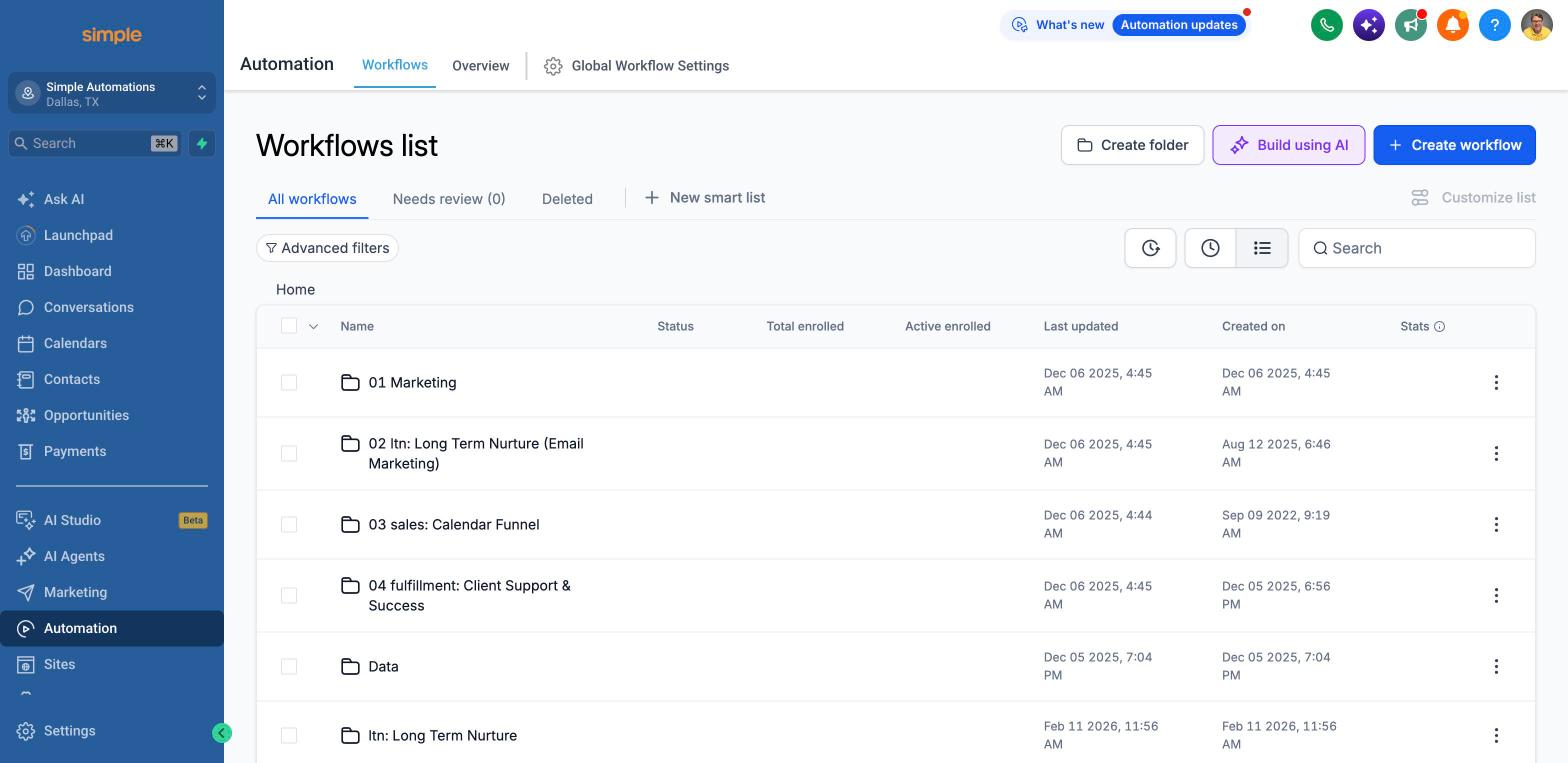This screenshot has height=763, width=1568.
Task: Click the workflows Search field
Action: 1417,248
